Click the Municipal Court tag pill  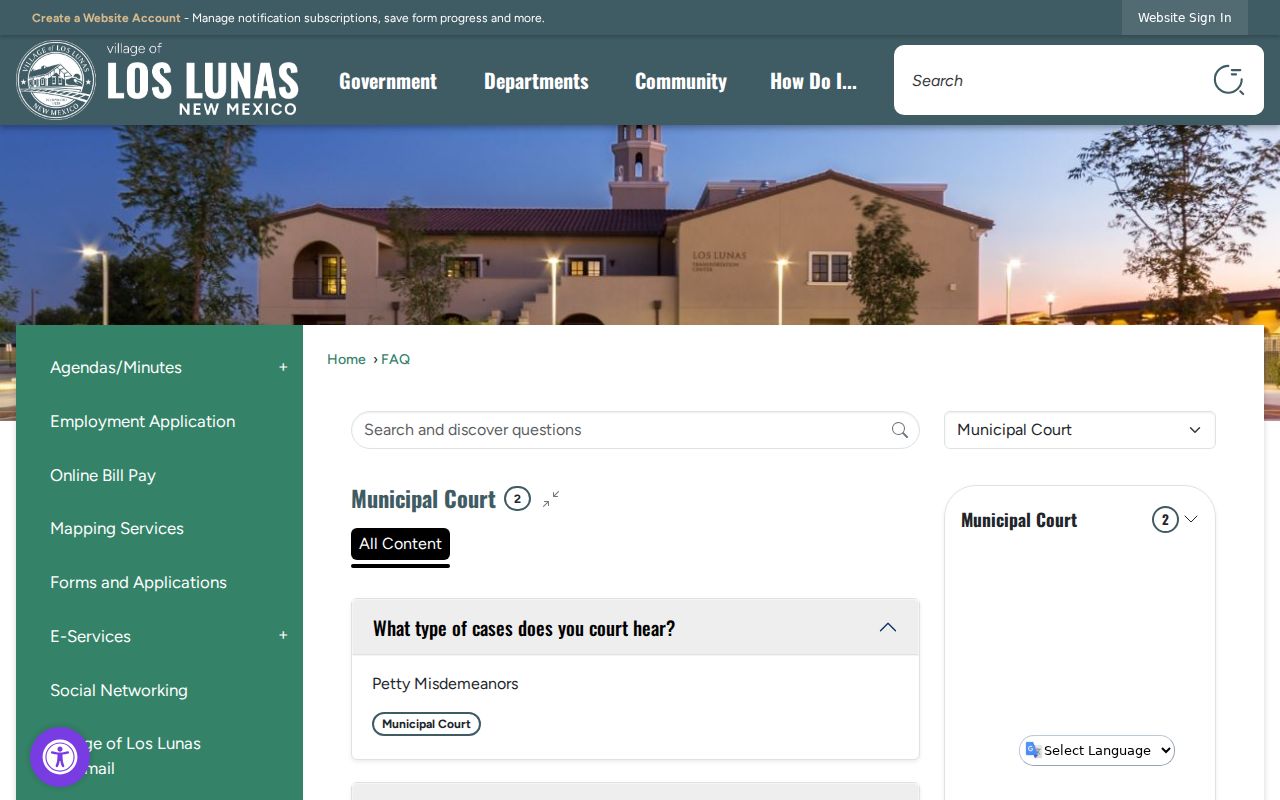(426, 724)
